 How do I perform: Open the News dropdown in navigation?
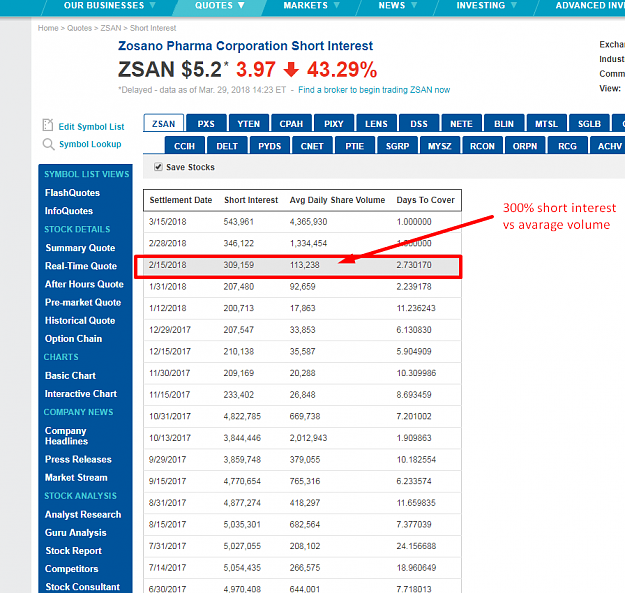pyautogui.click(x=397, y=6)
